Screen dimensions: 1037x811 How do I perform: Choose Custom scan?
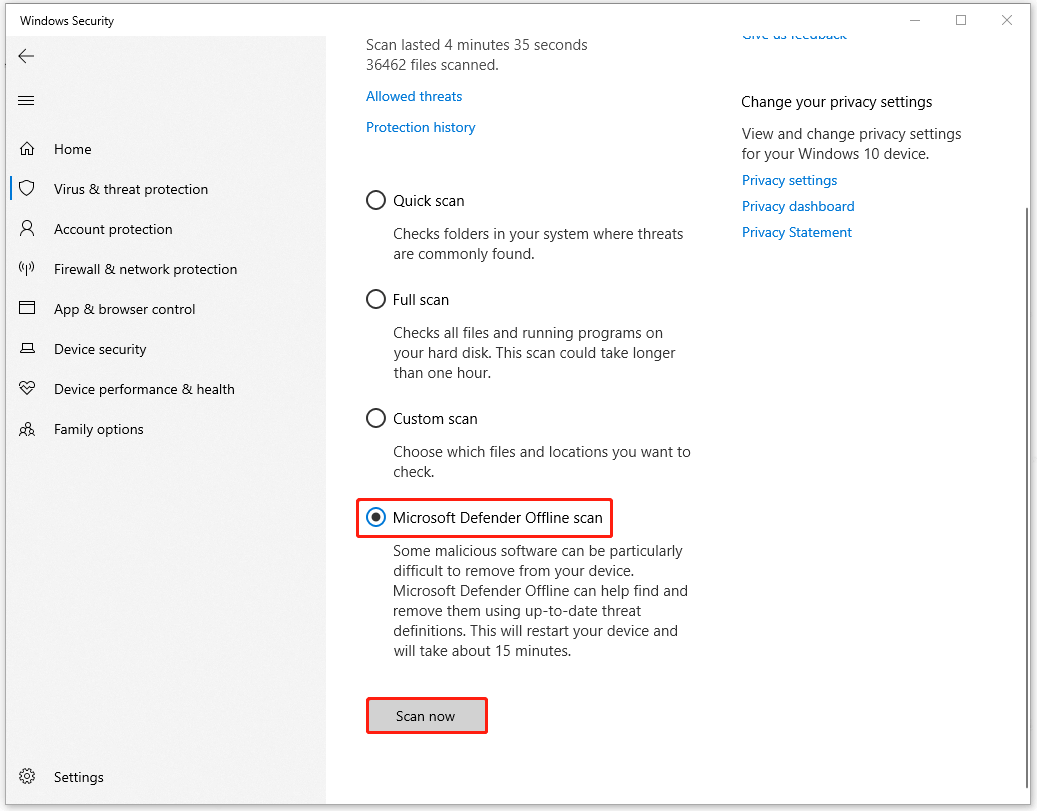click(375, 418)
